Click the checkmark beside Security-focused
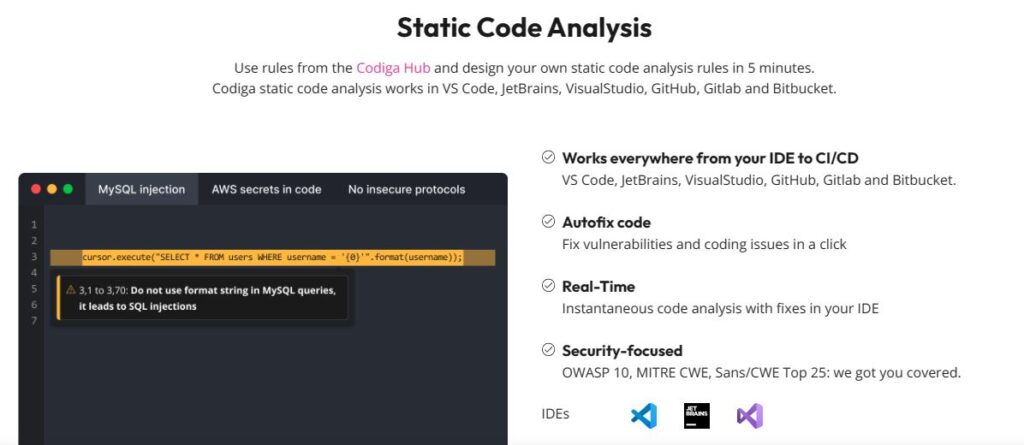This screenshot has height=445, width=1024. tap(549, 350)
